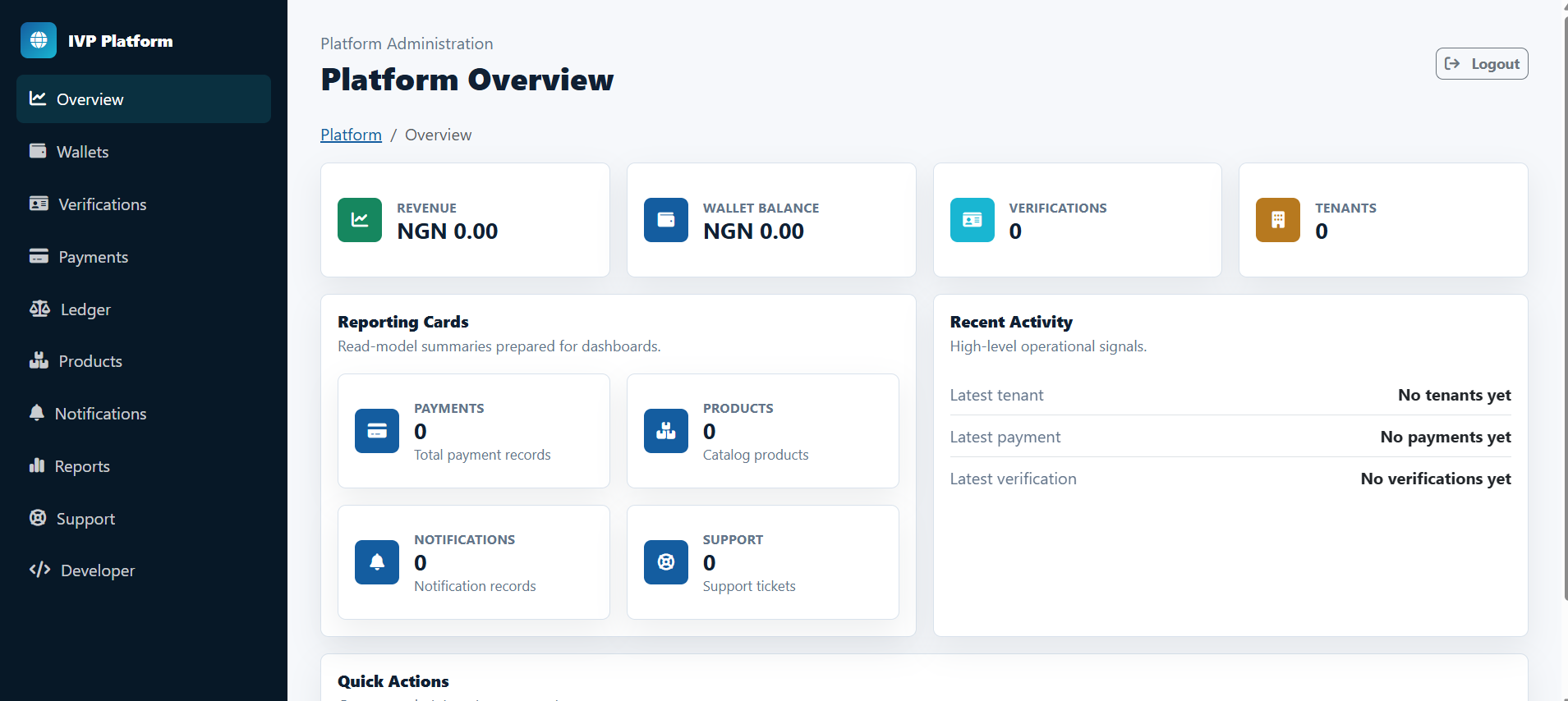Open the Wallets menu item

coord(144,152)
